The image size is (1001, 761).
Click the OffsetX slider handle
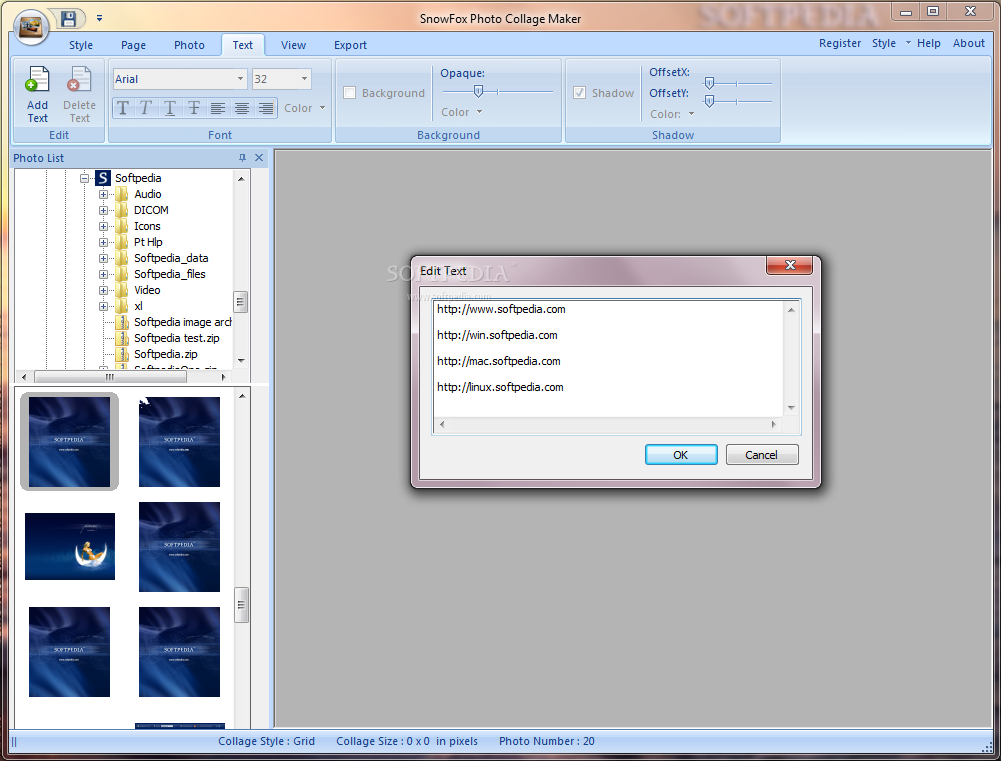click(x=709, y=83)
